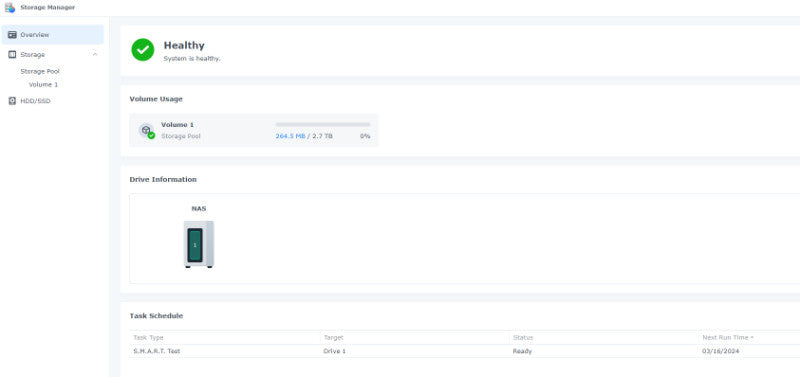The height and width of the screenshot is (377, 800).
Task: Click the Volume Usage section heading
Action: tap(156, 99)
